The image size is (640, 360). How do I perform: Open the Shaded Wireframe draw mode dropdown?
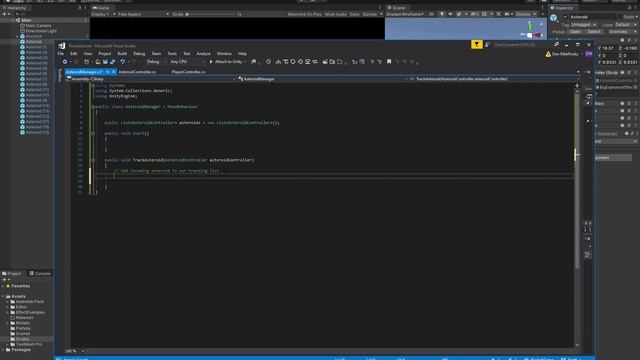pos(405,14)
